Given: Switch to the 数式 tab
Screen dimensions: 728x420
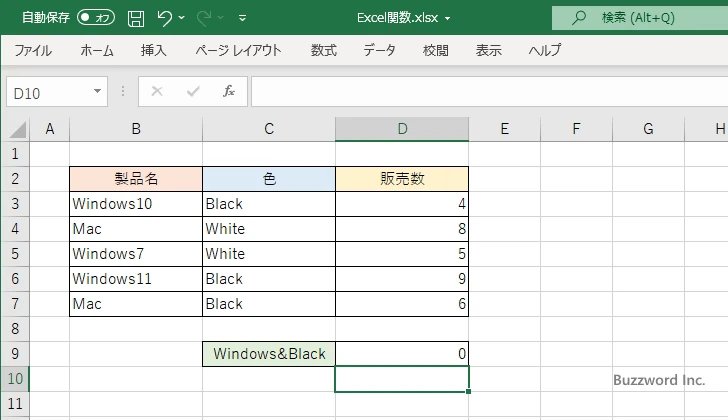Looking at the screenshot, I should click(324, 50).
